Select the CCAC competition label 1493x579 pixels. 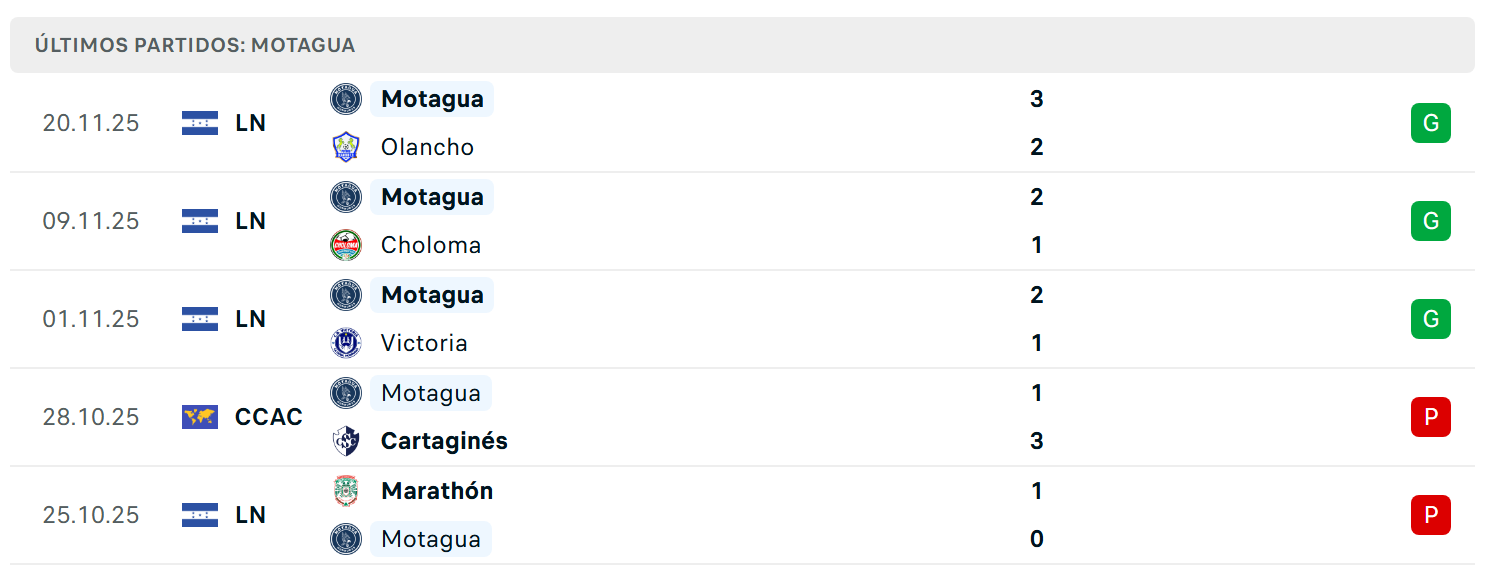268,417
